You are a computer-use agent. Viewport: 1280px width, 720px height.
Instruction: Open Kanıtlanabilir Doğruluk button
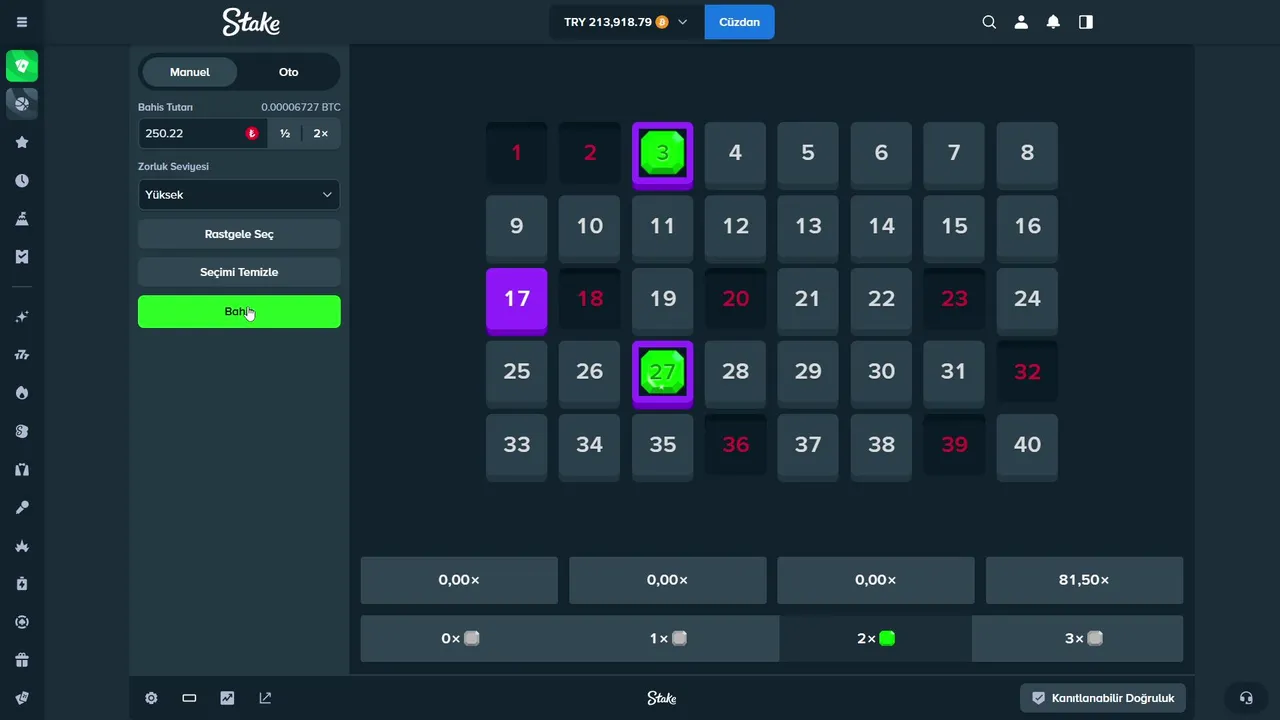coord(1103,698)
